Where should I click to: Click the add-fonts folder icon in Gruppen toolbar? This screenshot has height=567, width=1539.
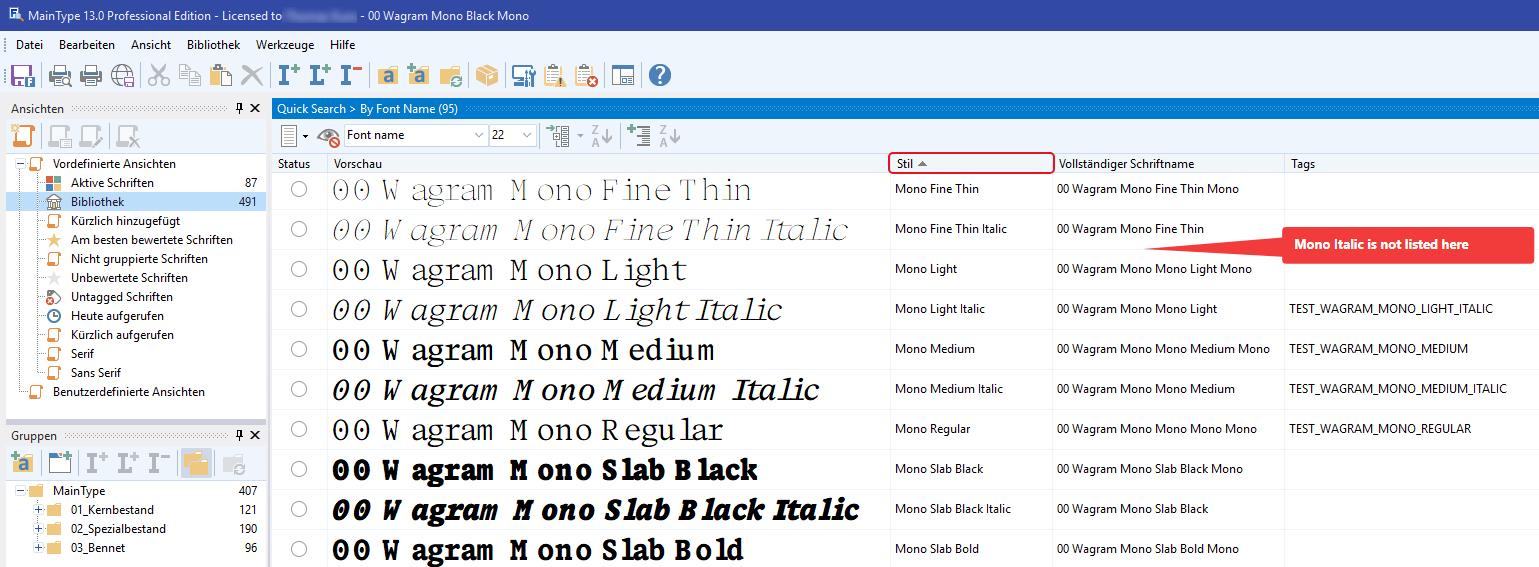click(x=22, y=463)
